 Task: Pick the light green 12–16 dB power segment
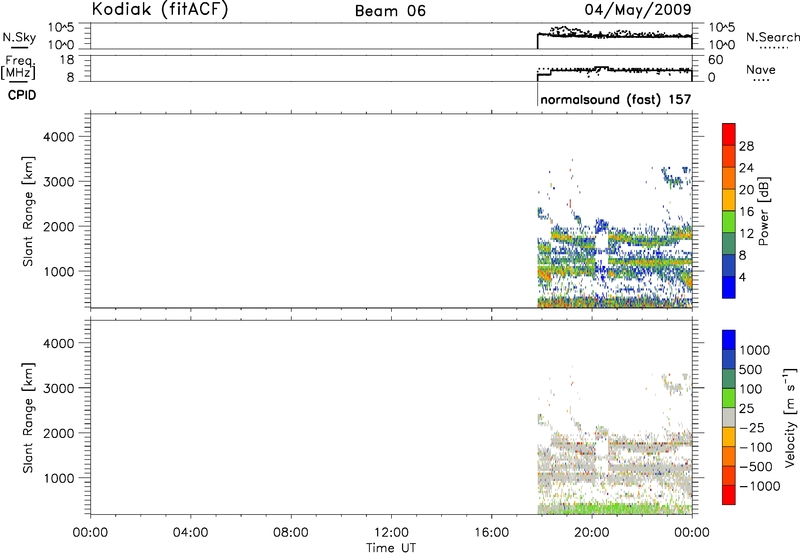click(x=729, y=222)
